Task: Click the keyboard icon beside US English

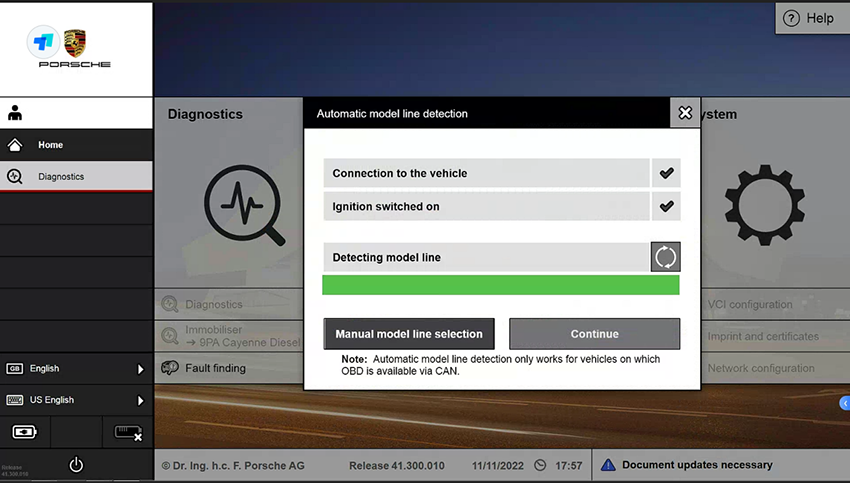Action: [14, 400]
